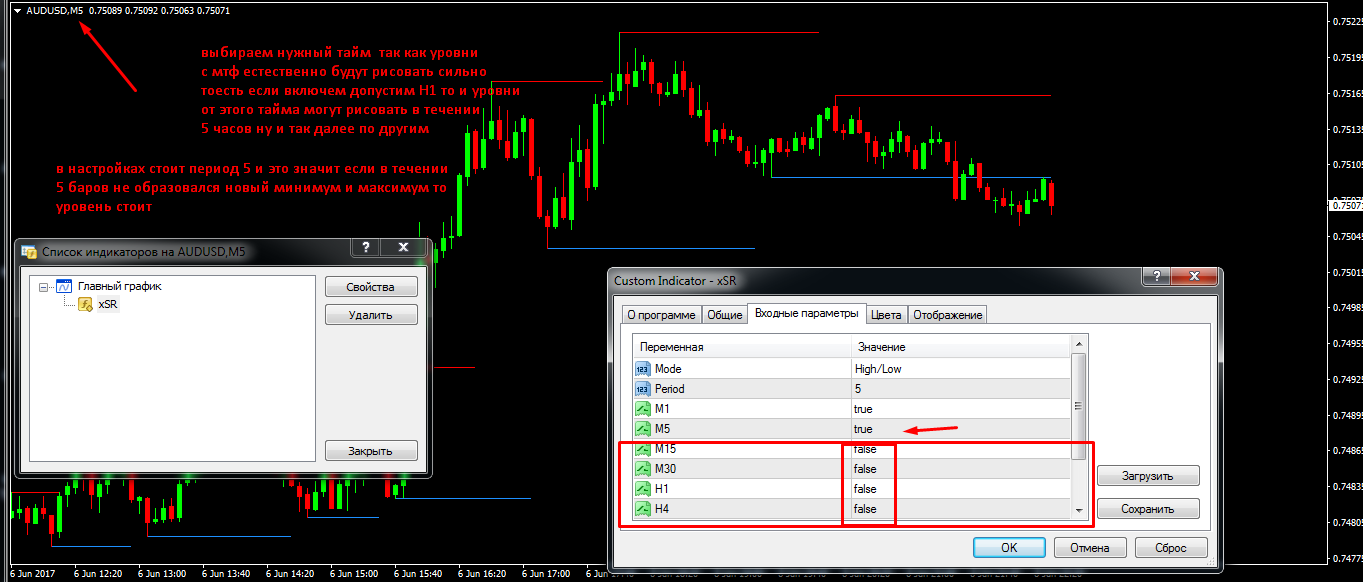The width and height of the screenshot is (1363, 582).
Task: Open the Отображение tab
Action: (947, 314)
